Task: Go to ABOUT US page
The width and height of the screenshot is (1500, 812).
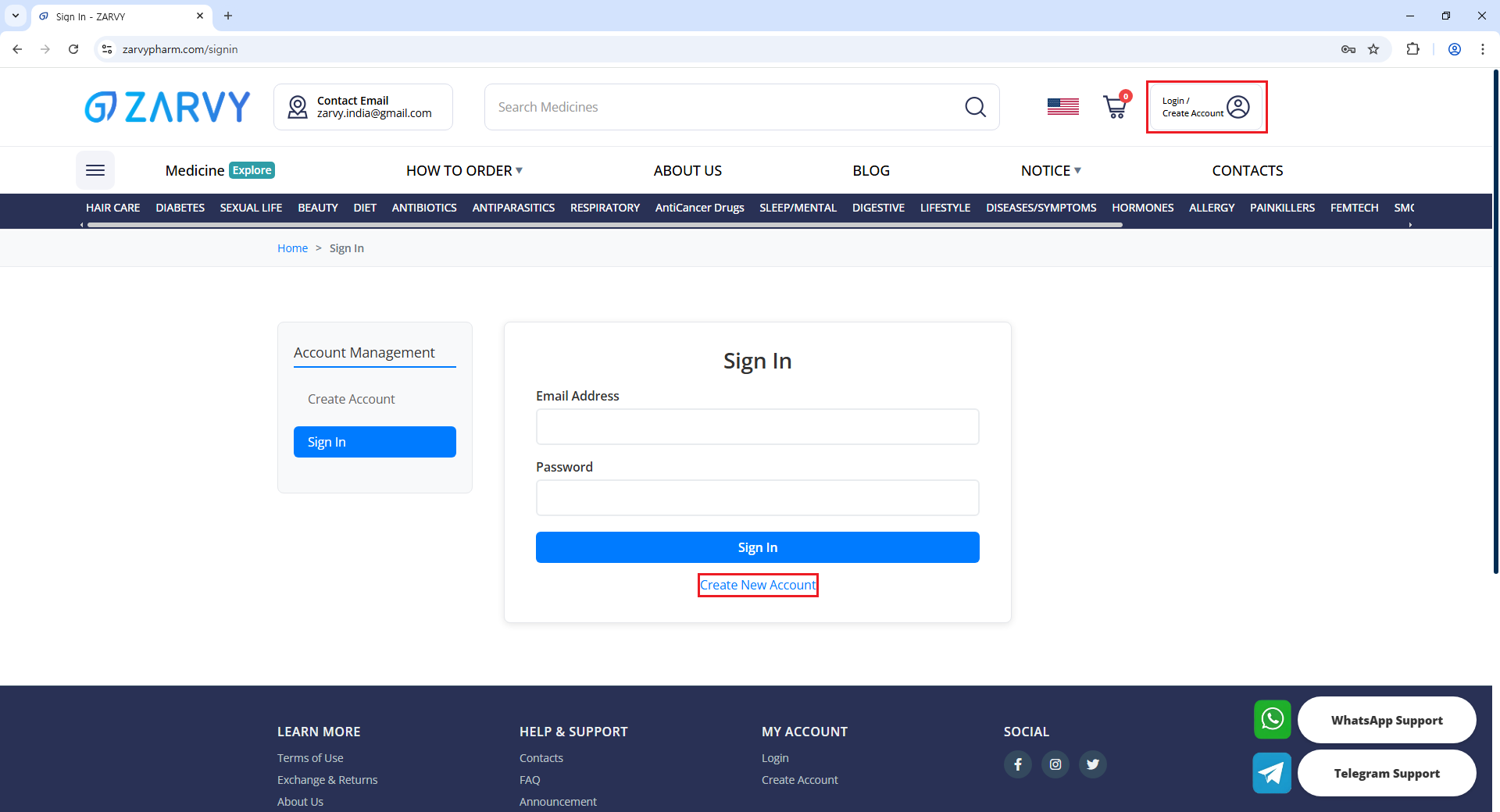Action: coord(687,170)
